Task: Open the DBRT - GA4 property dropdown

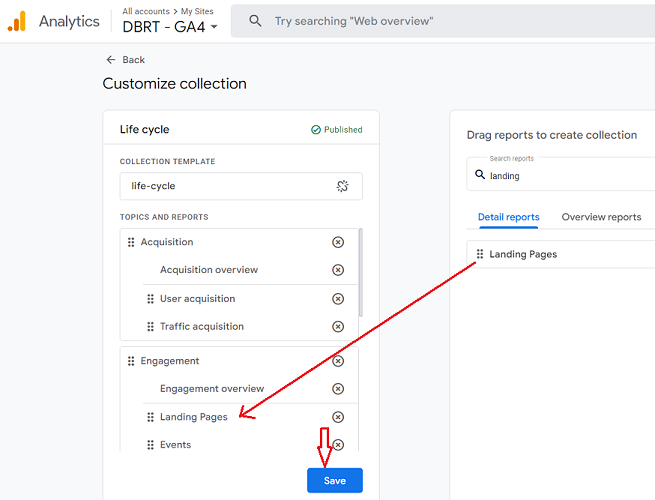Action: coord(170,27)
